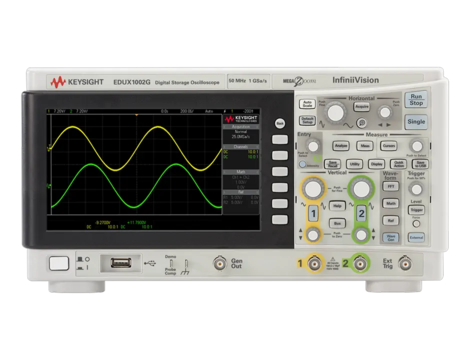
Task: Open the Display menu
Action: [x=377, y=164]
